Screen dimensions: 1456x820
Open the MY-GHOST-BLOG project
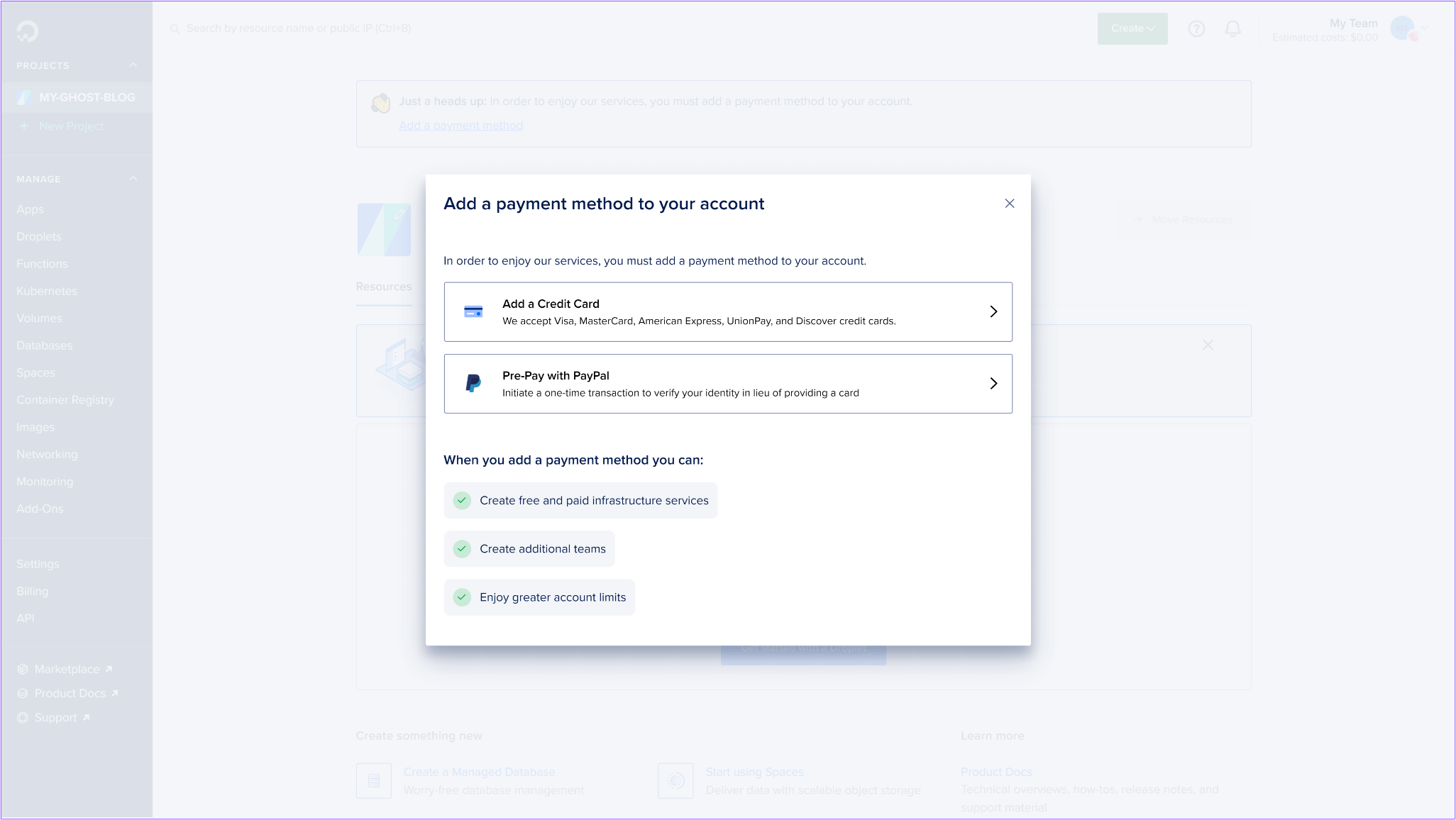pyautogui.click(x=77, y=97)
